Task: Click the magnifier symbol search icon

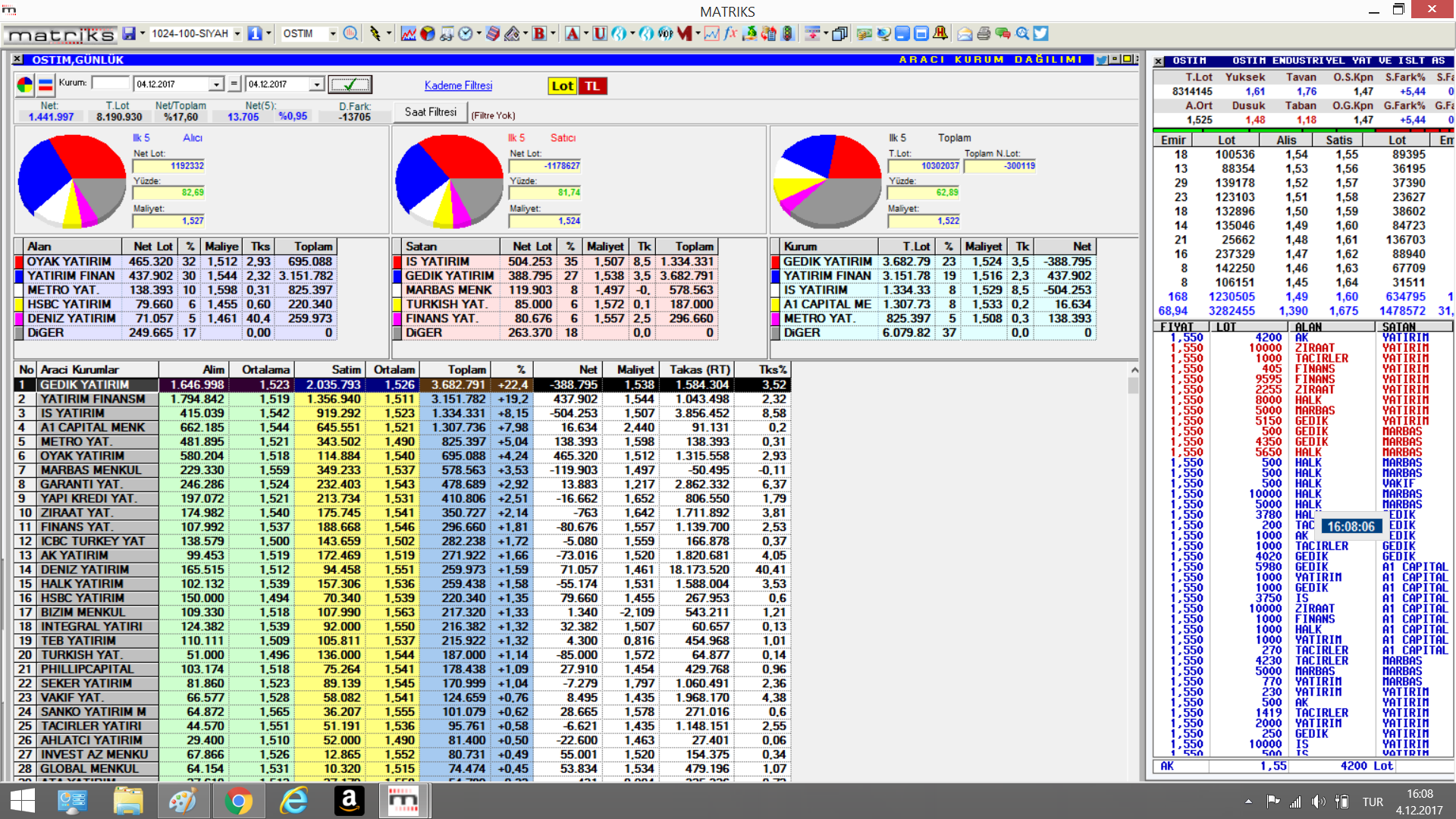Action: 350,33
